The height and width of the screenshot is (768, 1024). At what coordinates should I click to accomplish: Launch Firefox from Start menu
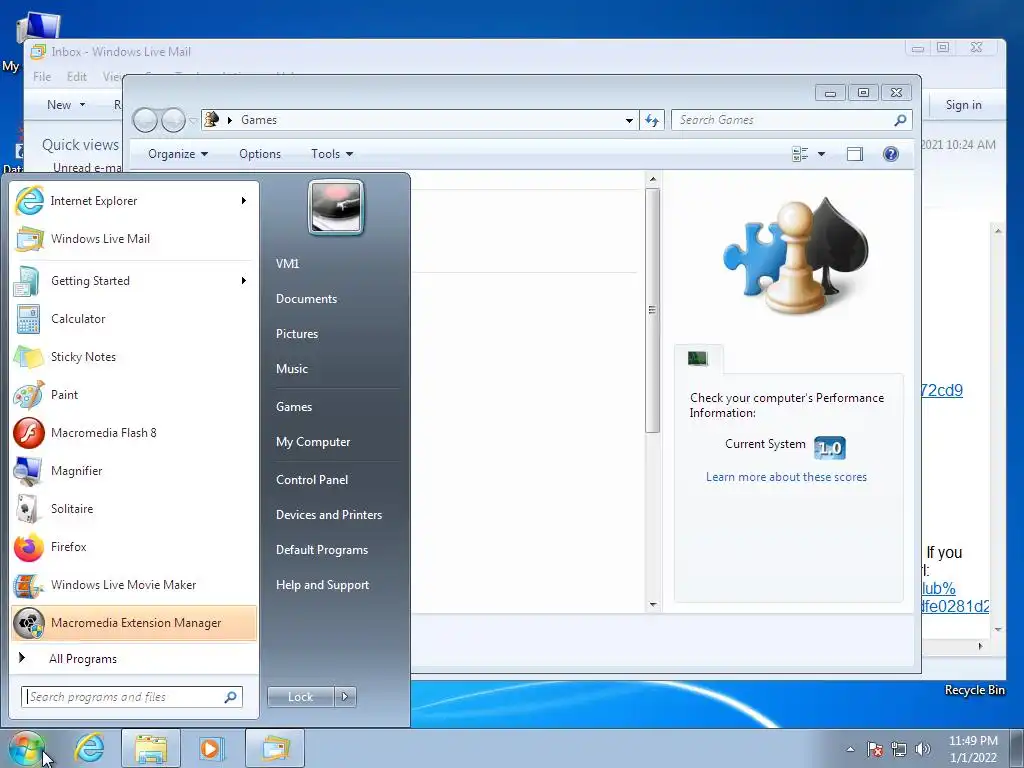point(134,547)
